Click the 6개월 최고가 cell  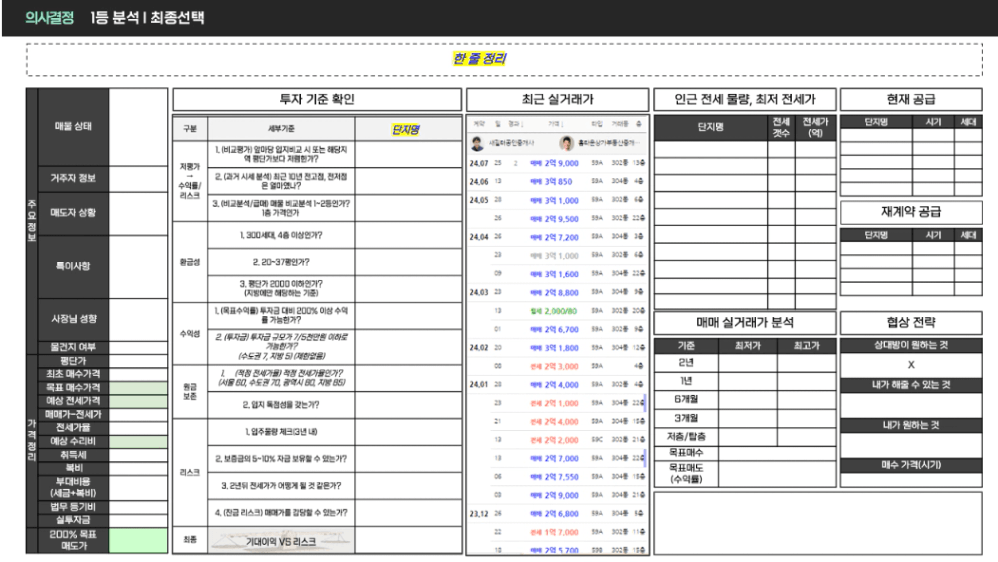click(806, 400)
